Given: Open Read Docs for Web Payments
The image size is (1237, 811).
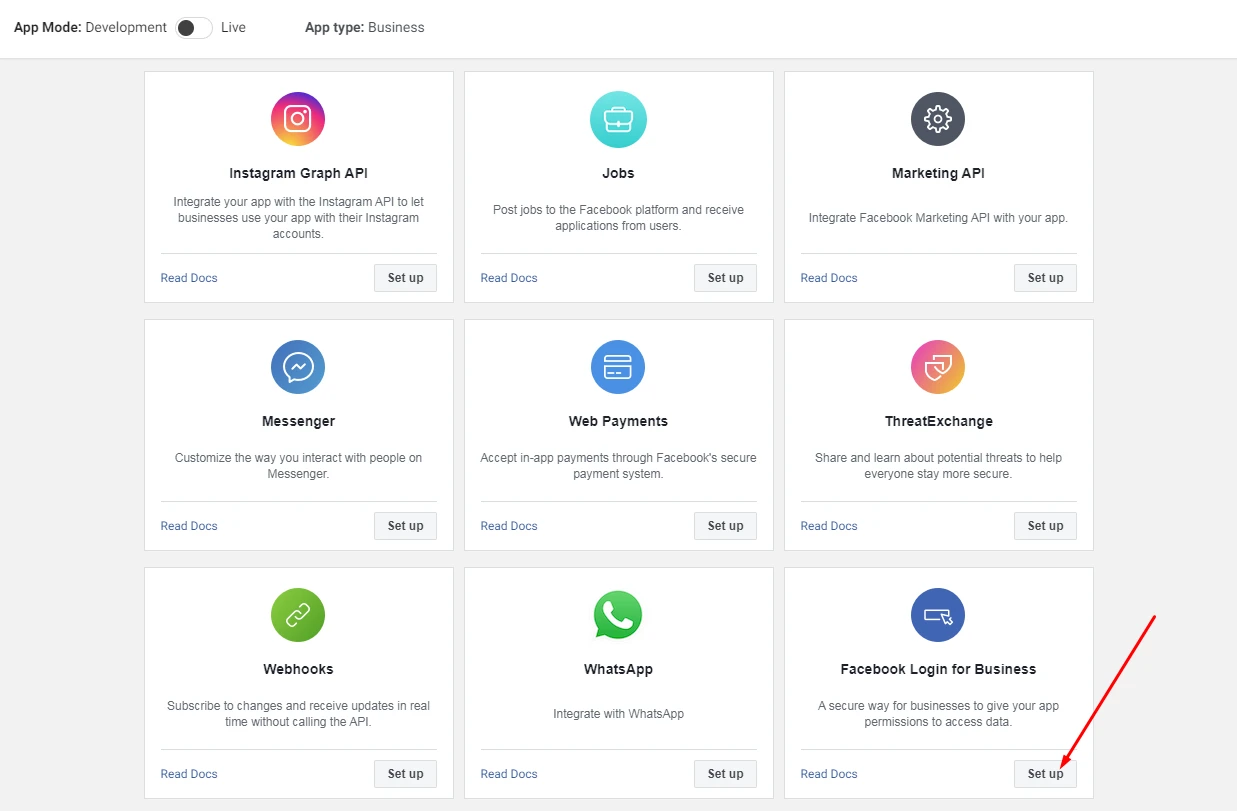Looking at the screenshot, I should (509, 526).
